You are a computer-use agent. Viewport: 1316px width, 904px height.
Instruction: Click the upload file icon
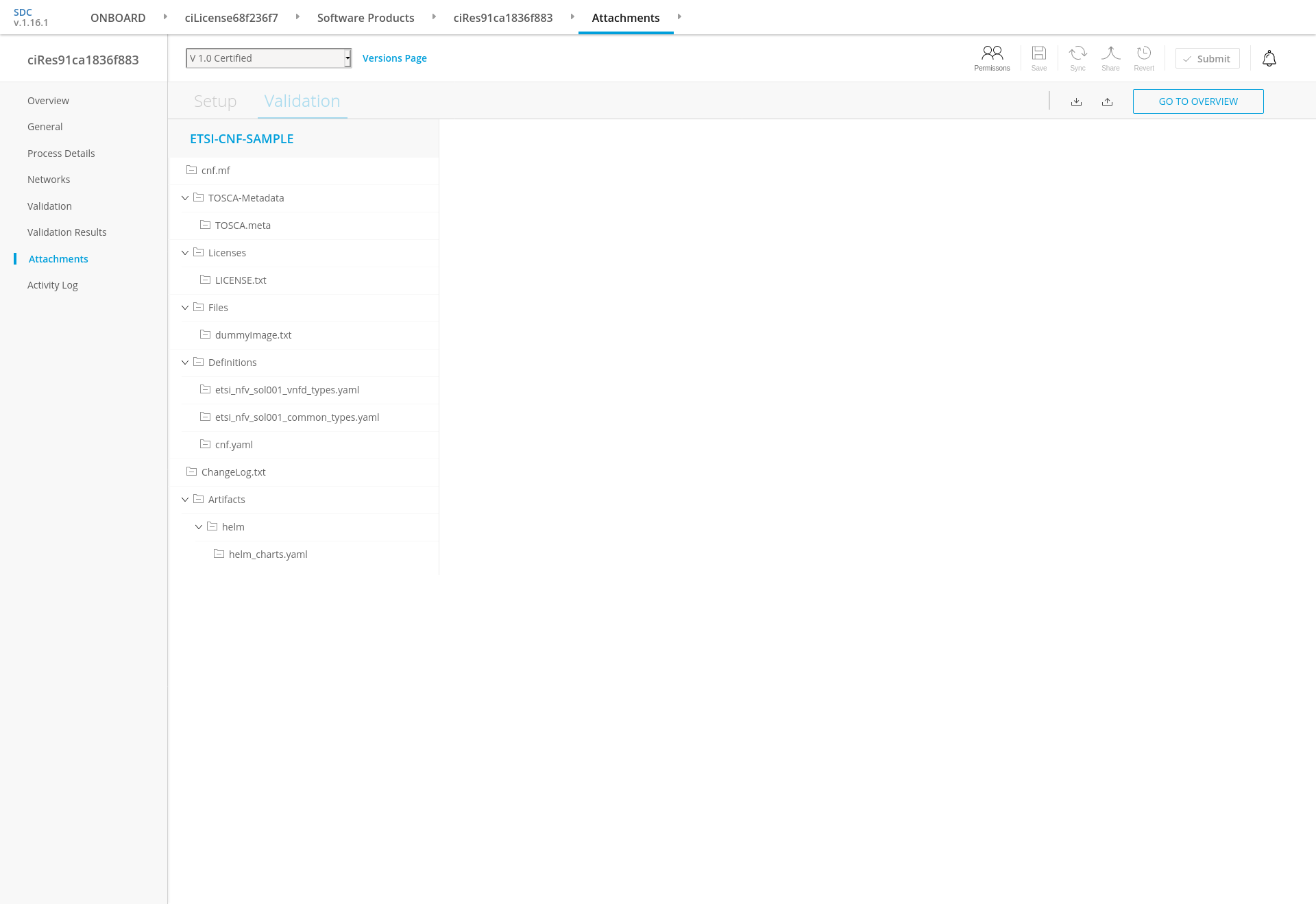point(1107,101)
